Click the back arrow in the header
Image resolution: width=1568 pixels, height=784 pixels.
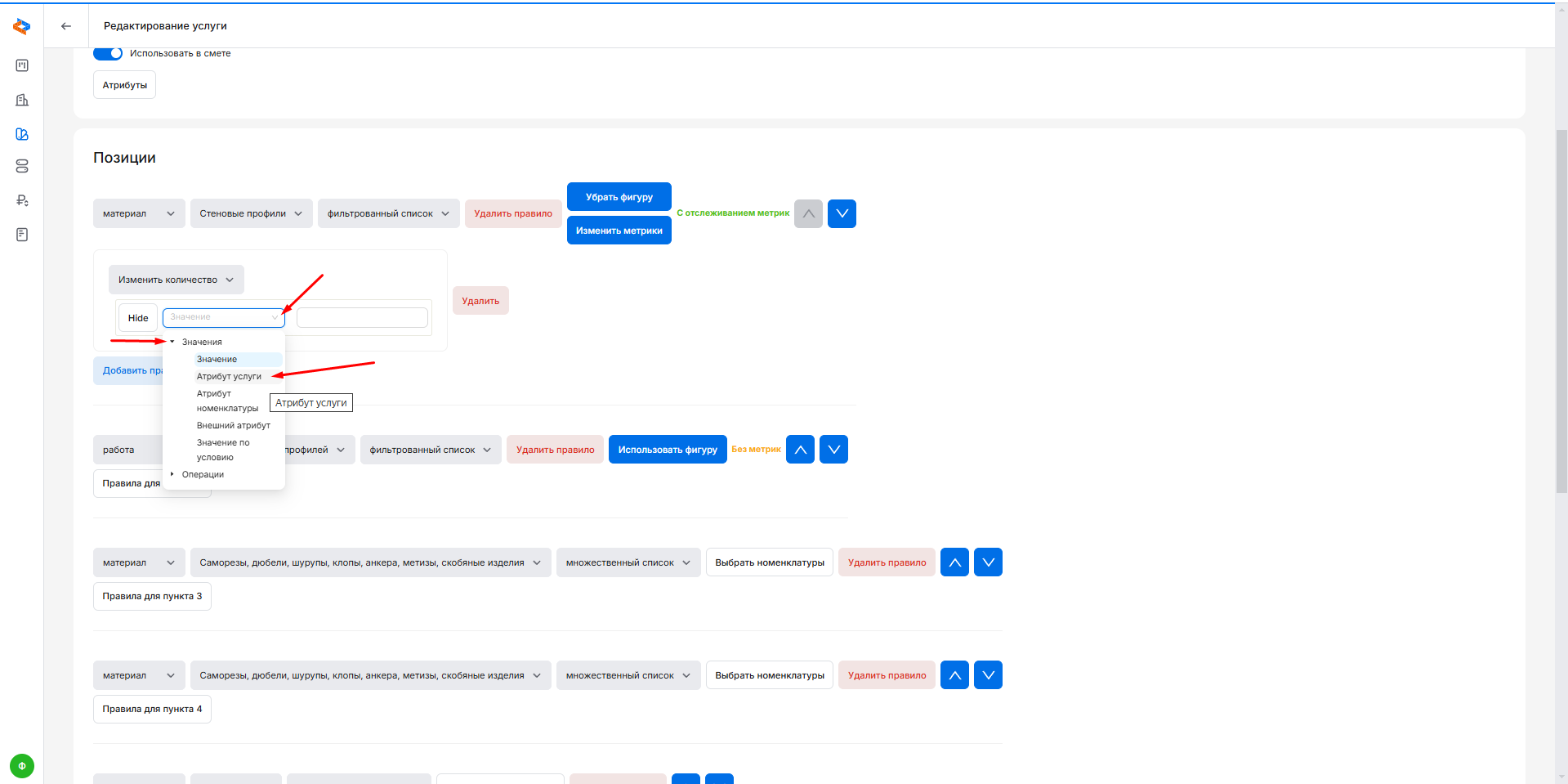point(66,26)
